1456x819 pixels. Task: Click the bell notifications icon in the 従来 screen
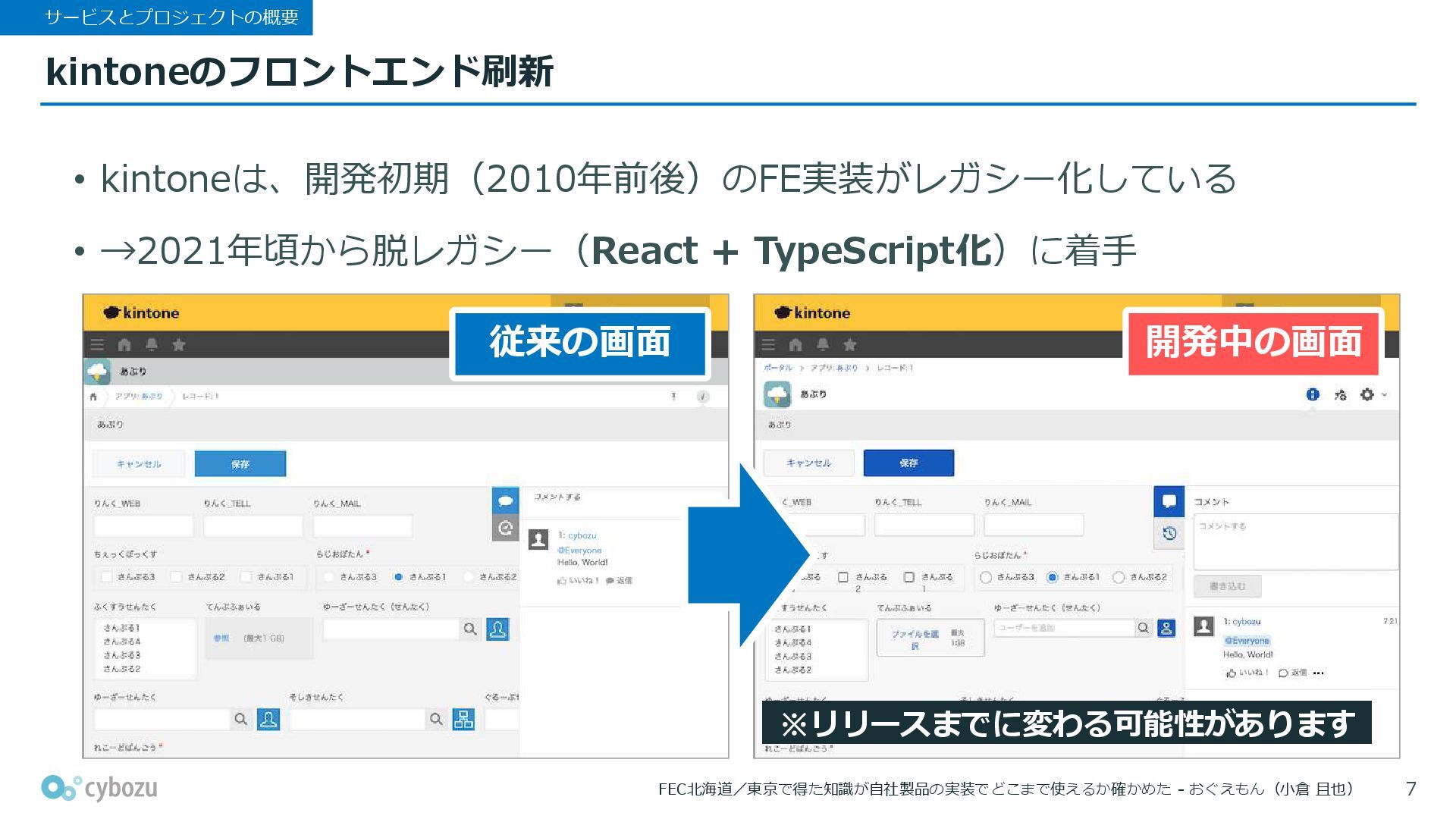coord(152,345)
